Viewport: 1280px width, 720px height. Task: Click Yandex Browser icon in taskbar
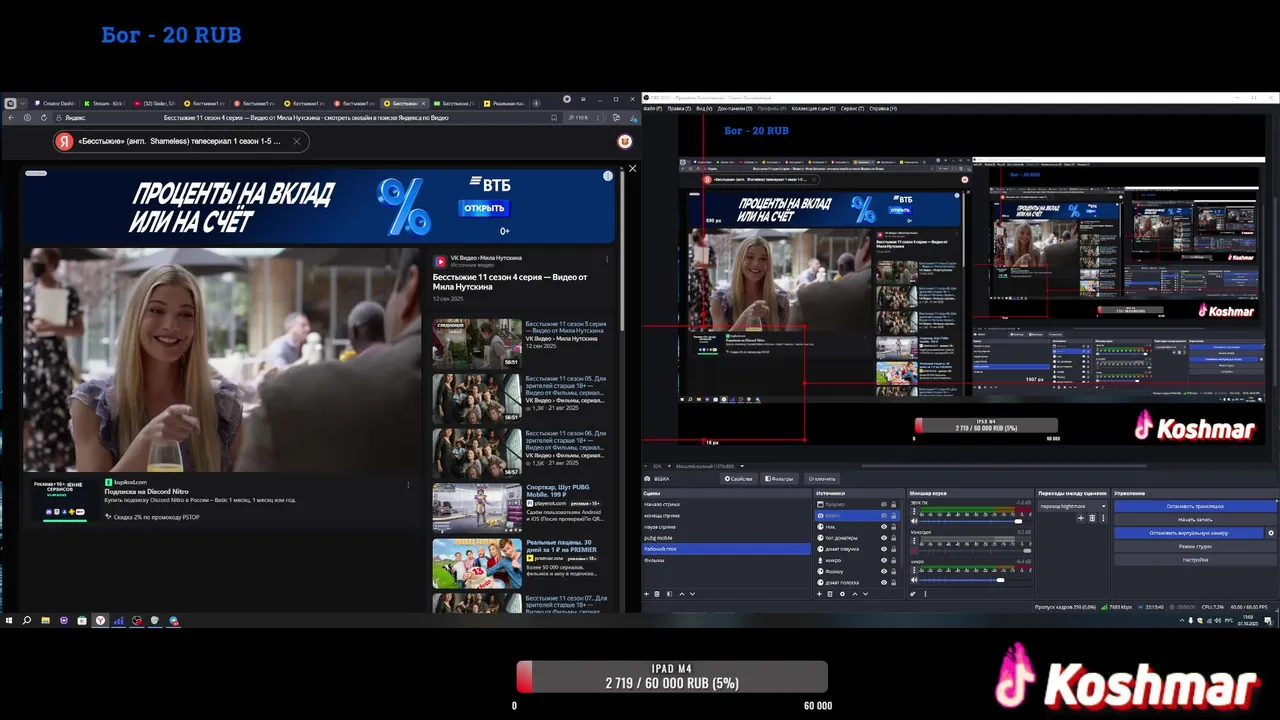click(x=100, y=620)
